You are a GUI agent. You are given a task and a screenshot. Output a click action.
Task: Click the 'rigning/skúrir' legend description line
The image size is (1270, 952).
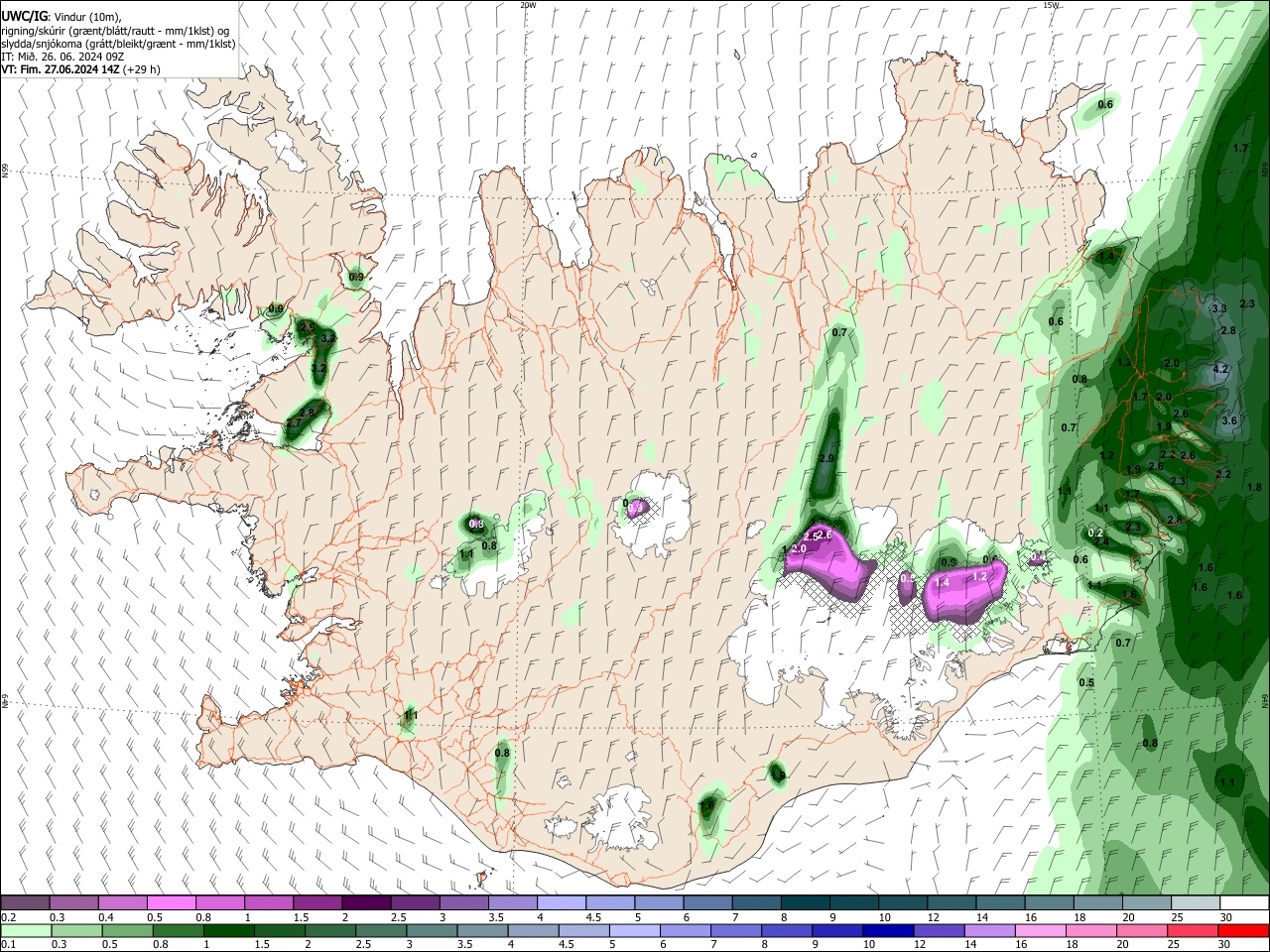coord(115,31)
